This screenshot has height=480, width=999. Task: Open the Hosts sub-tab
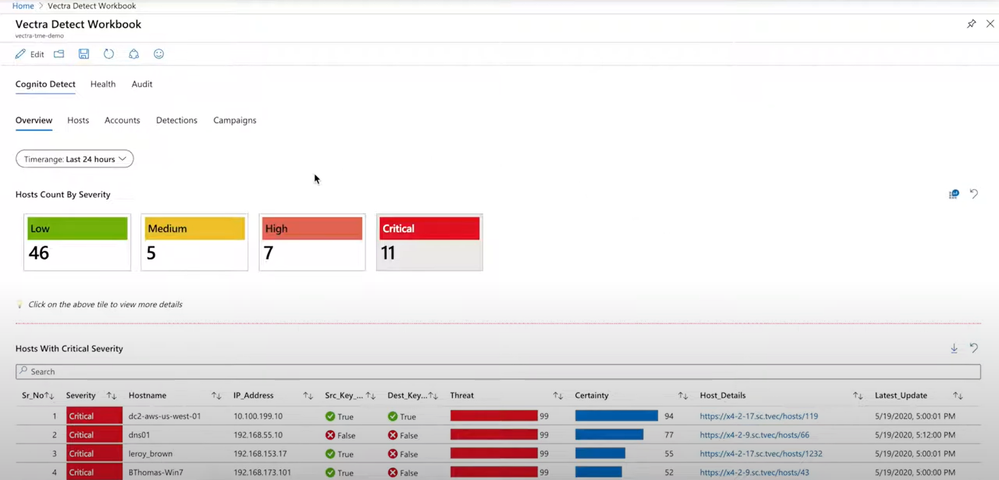(x=78, y=120)
